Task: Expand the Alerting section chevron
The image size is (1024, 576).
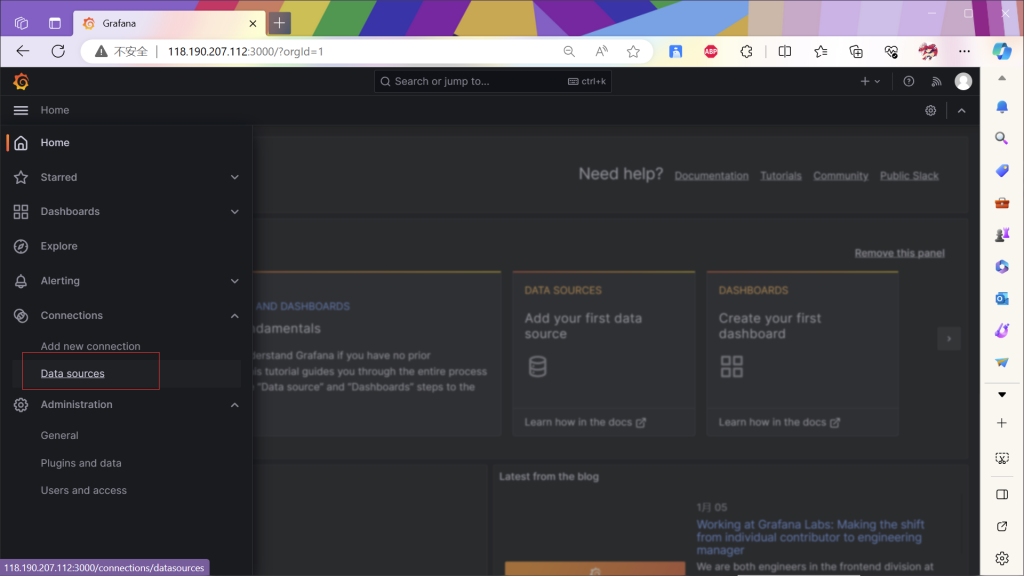Action: pos(234,281)
